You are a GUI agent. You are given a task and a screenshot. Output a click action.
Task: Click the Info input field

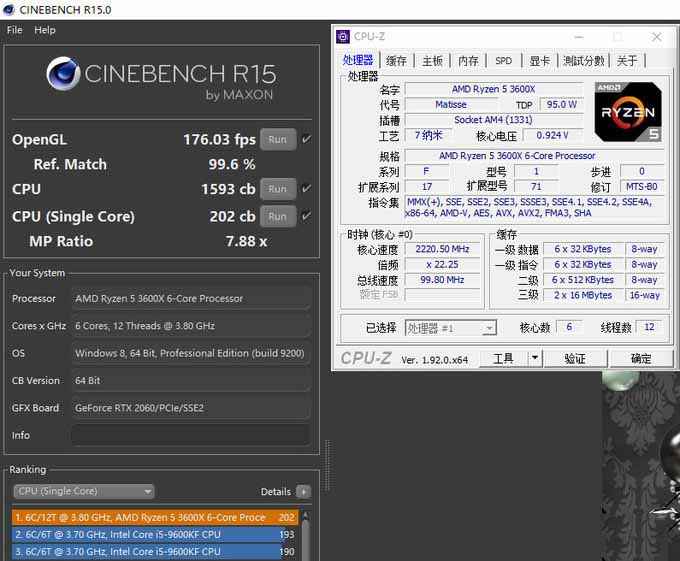click(x=191, y=435)
